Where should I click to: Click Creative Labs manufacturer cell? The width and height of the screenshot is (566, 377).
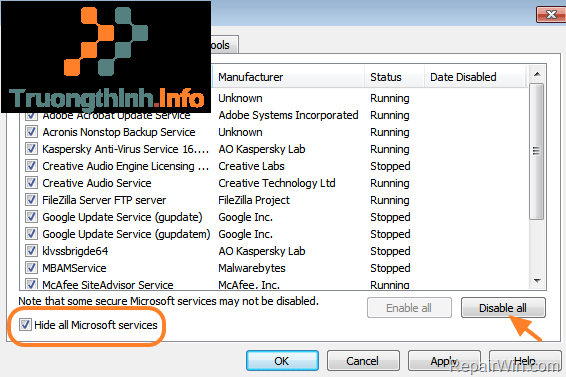252,166
